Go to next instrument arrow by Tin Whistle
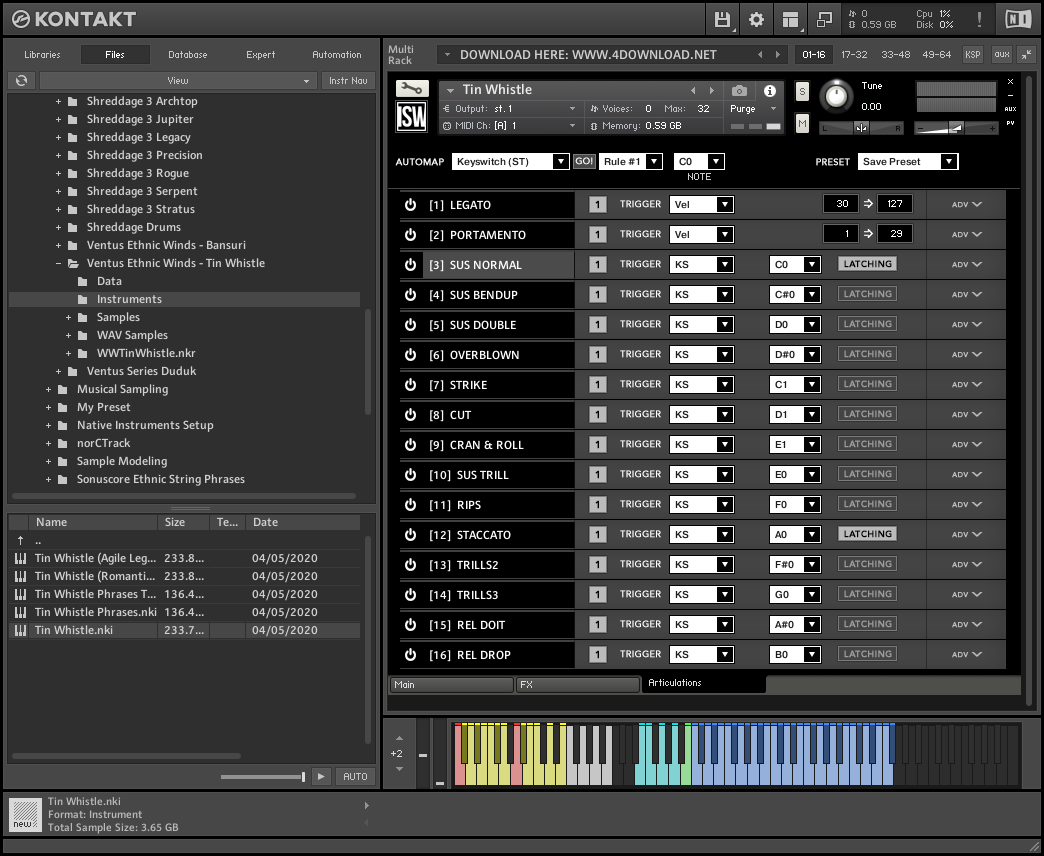Image resolution: width=1044 pixels, height=856 pixels. point(712,90)
